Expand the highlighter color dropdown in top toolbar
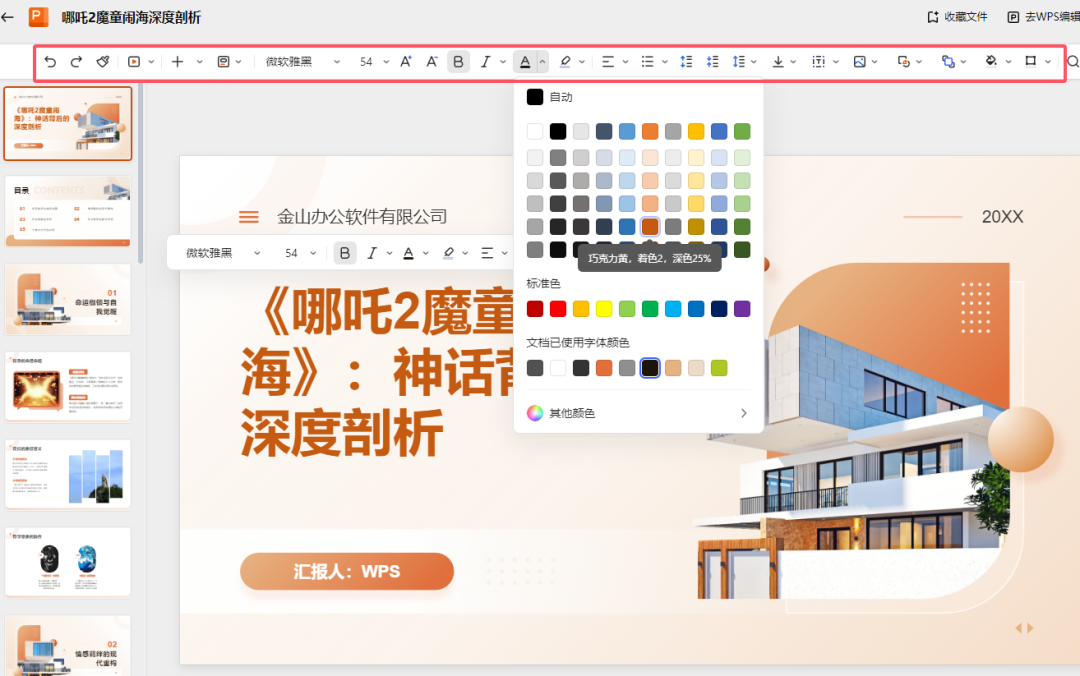 pyautogui.click(x=582, y=62)
